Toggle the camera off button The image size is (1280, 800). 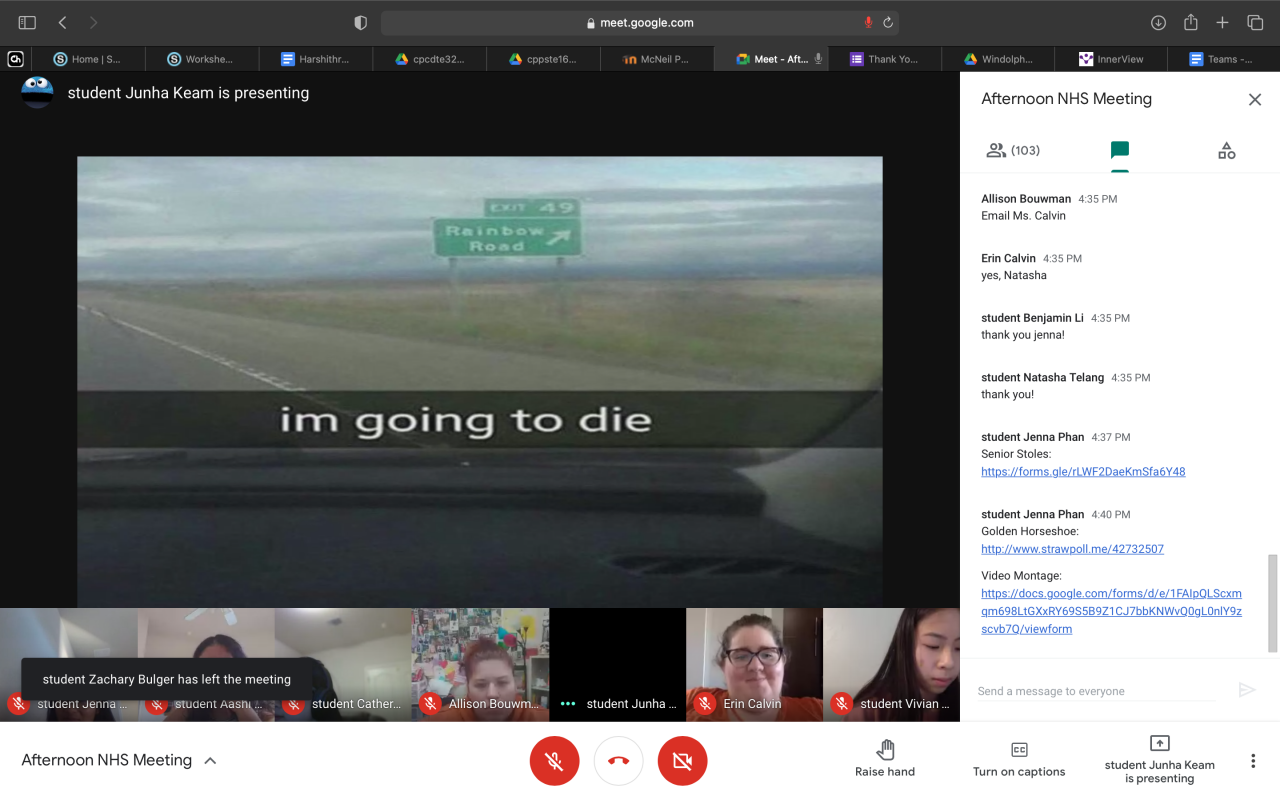point(682,761)
